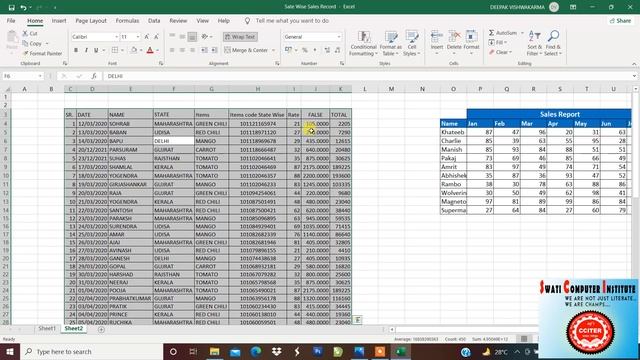Open Sort & Filter menu
The image size is (640, 360).
coord(534,43)
